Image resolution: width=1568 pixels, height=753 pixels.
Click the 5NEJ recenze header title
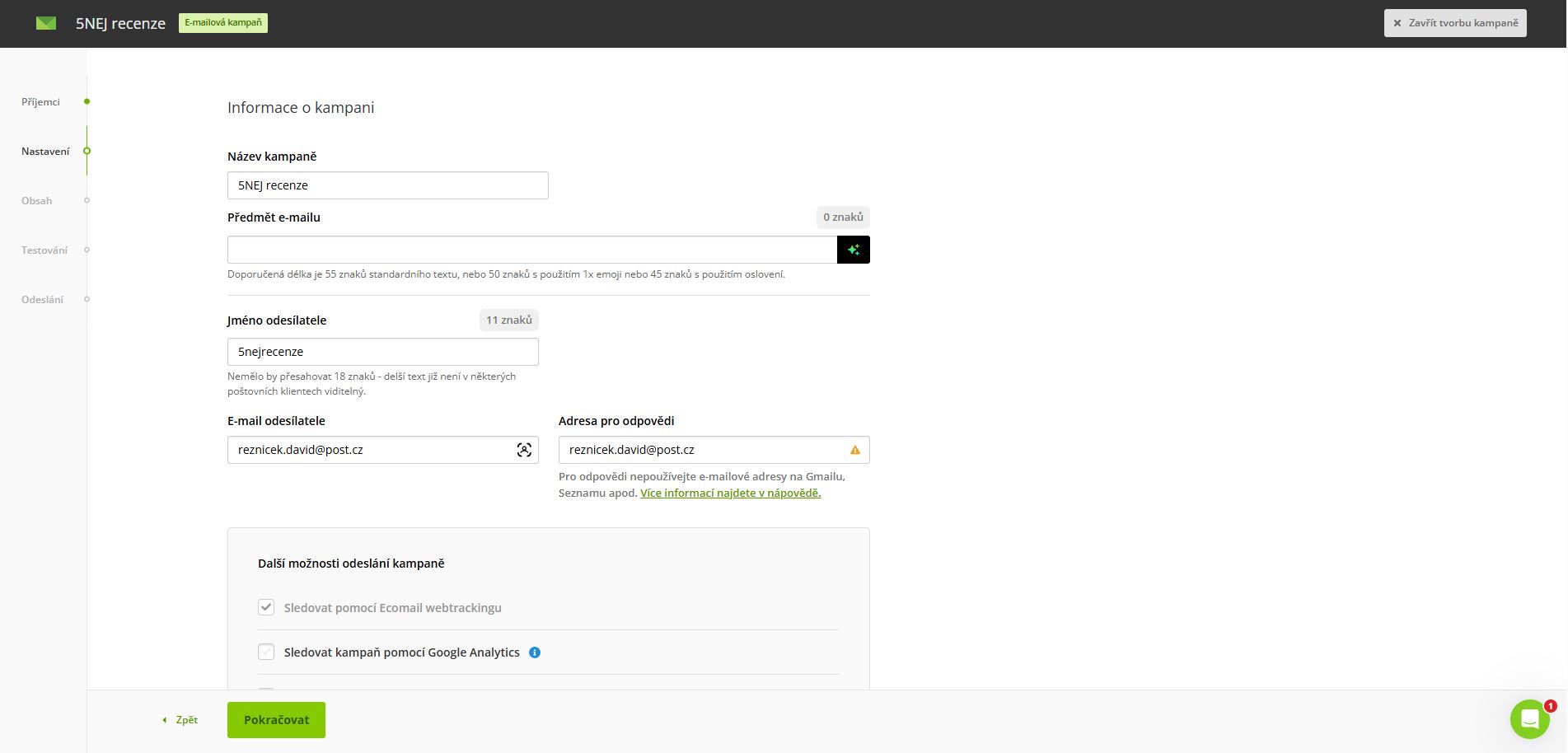[120, 23]
